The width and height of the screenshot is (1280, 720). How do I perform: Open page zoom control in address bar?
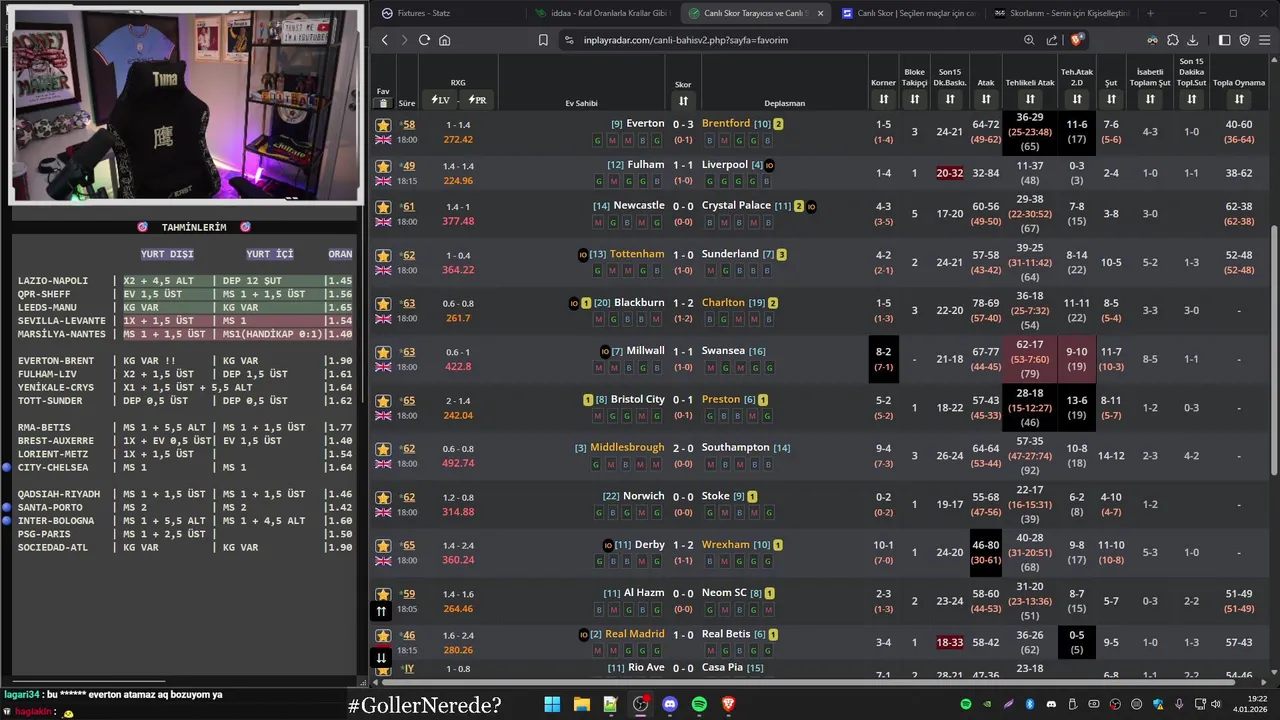(x=1029, y=40)
